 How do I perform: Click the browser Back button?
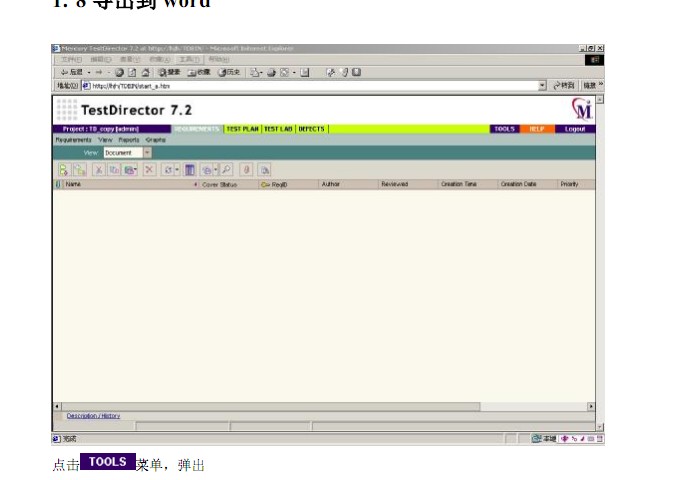click(72, 72)
